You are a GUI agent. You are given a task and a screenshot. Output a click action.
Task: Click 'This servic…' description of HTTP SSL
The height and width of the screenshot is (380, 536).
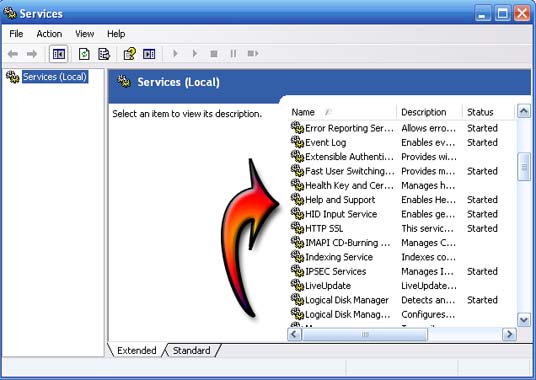(427, 228)
